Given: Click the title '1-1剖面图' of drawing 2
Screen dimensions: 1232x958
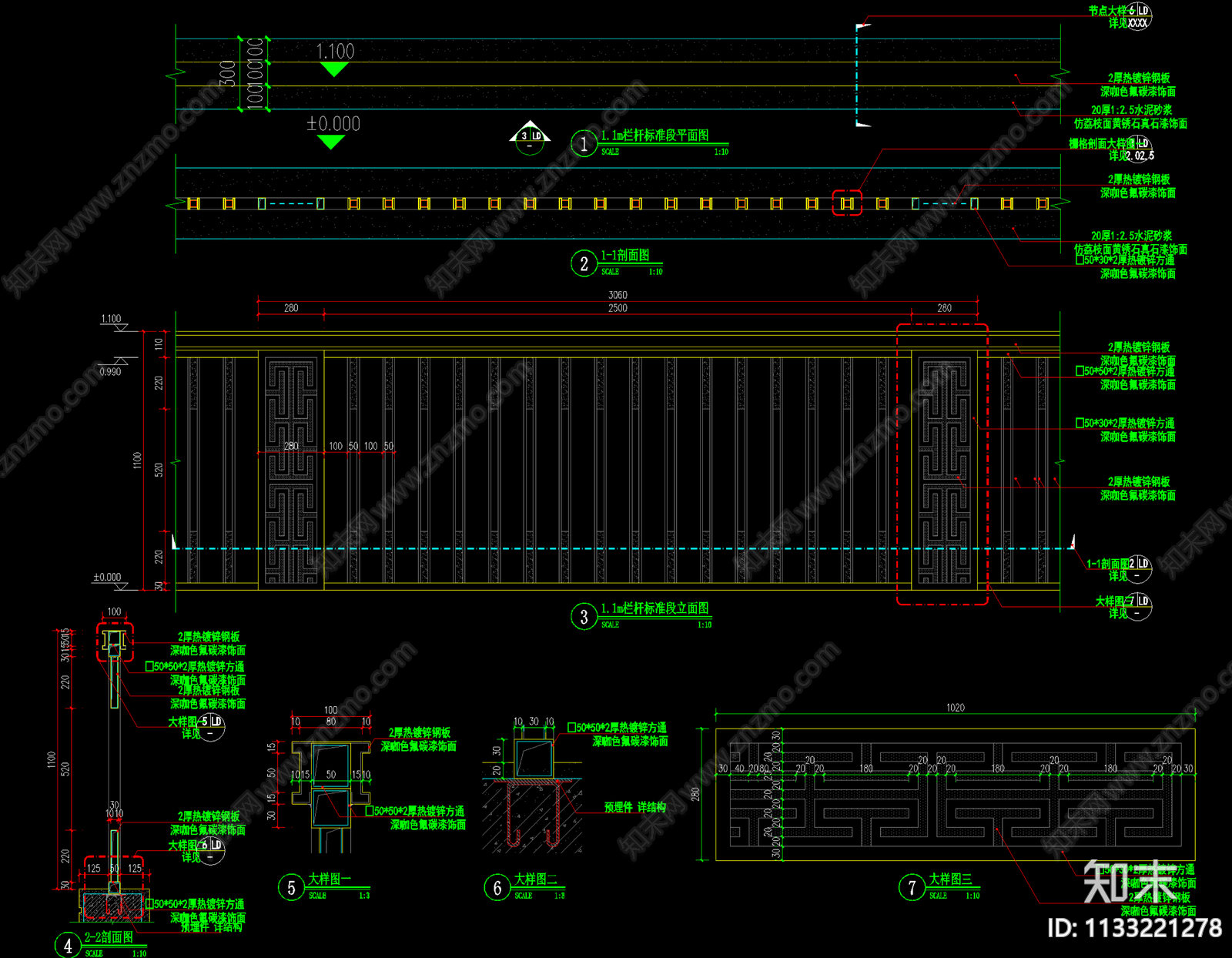Looking at the screenshot, I should 624,256.
